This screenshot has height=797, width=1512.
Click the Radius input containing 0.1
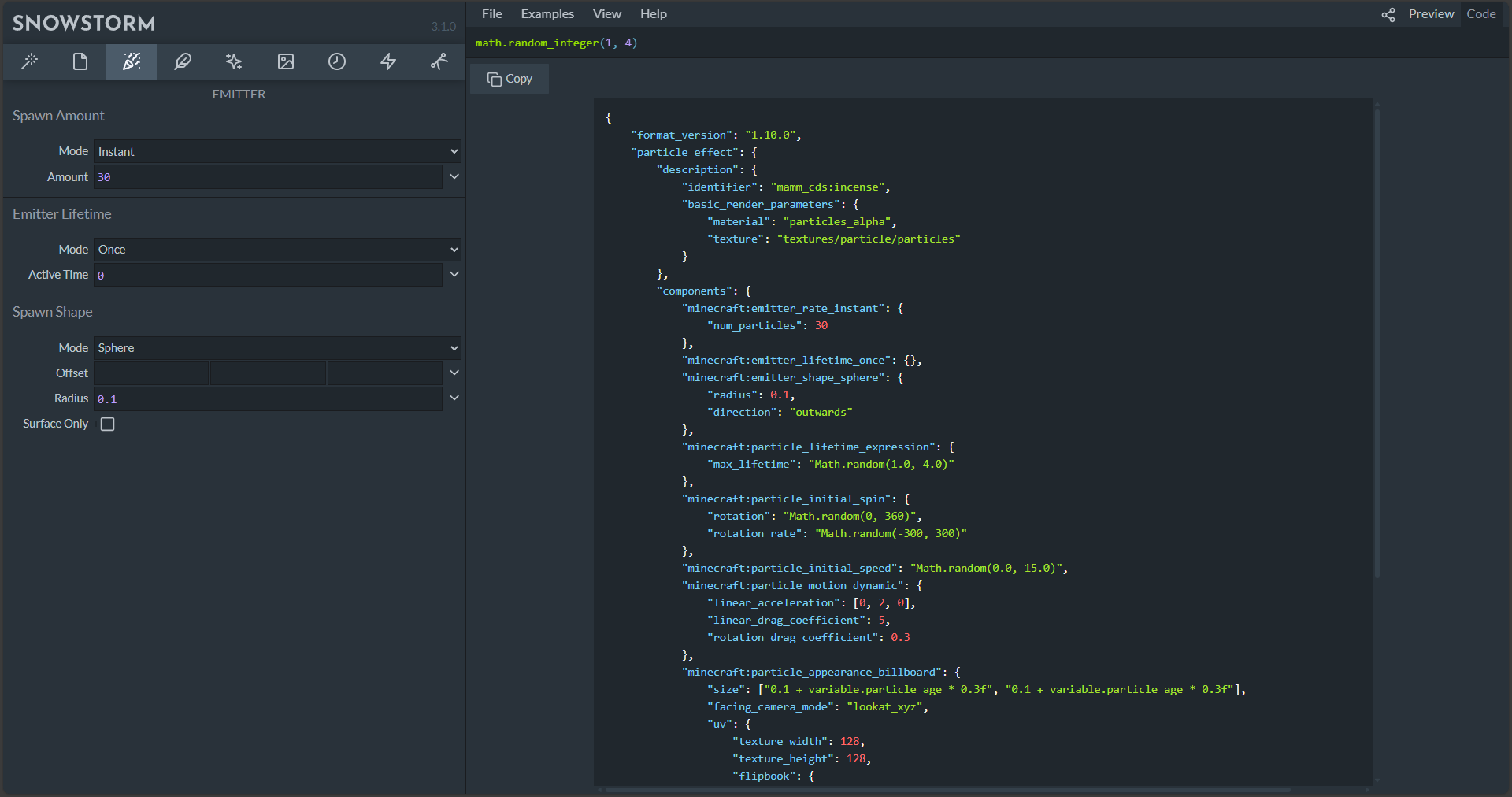[268, 398]
